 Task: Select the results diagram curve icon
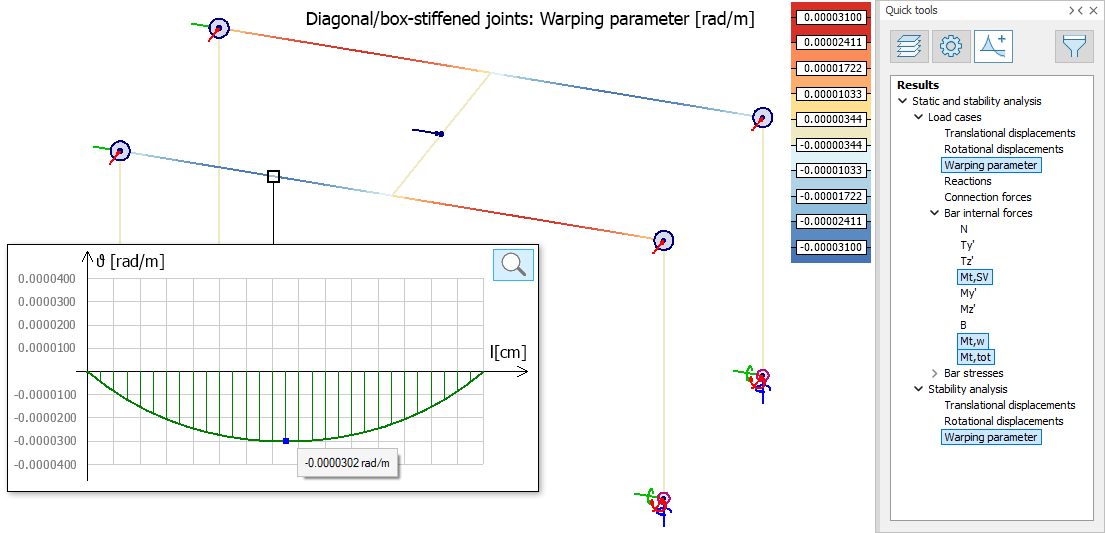(994, 47)
